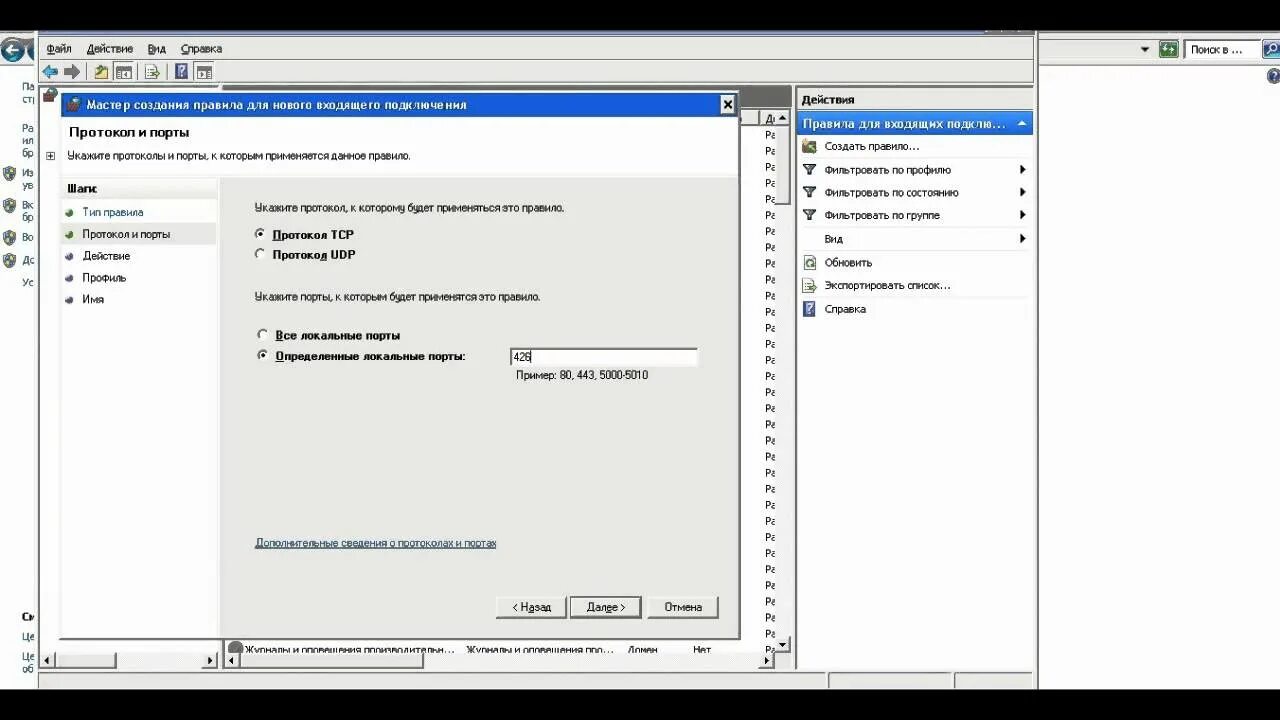Expand the plus box beside the wizard description

pos(51,156)
